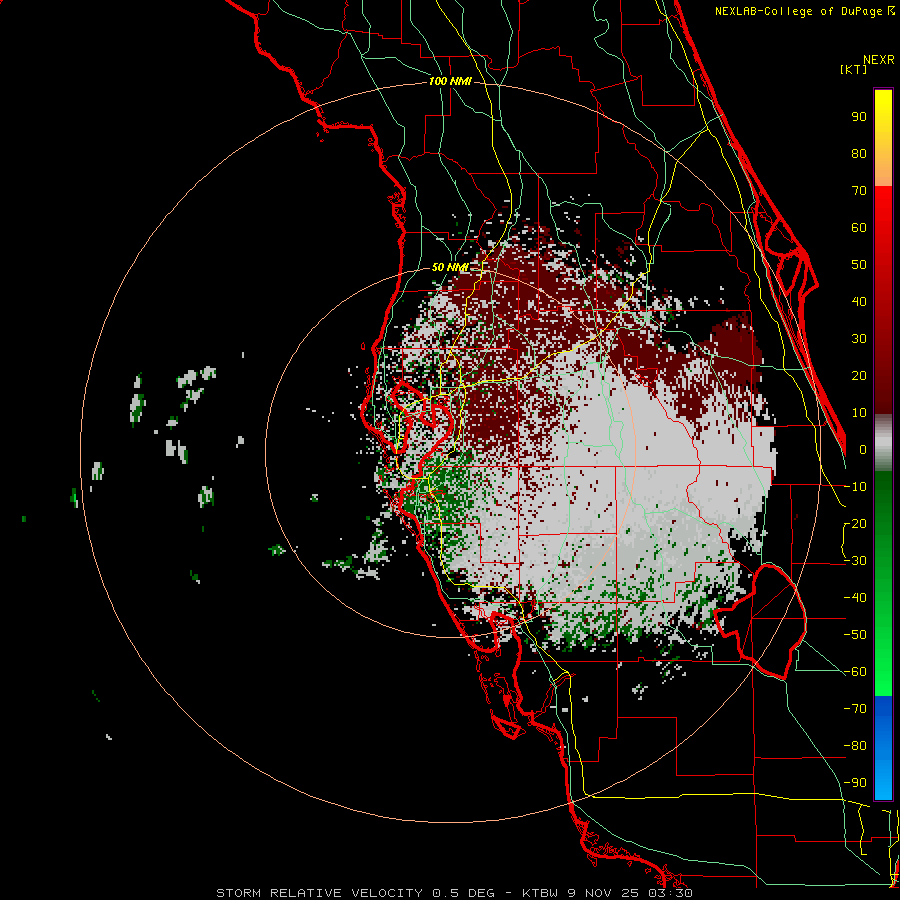The image size is (900, 900).
Task: Select the -50 scale value
Action: (x=855, y=635)
